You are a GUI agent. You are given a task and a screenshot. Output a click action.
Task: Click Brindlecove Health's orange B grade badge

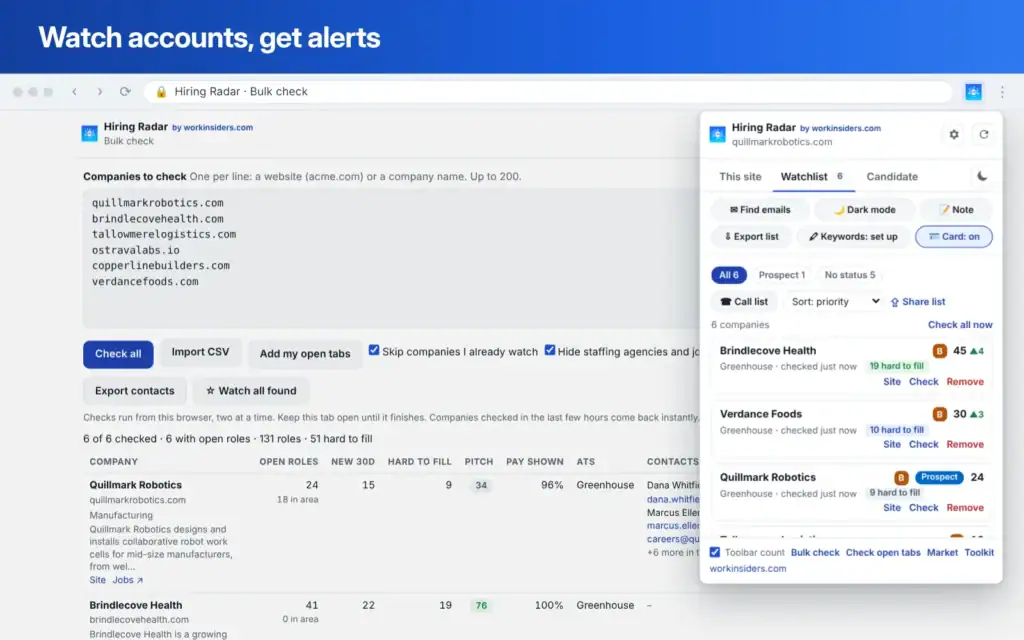point(939,351)
